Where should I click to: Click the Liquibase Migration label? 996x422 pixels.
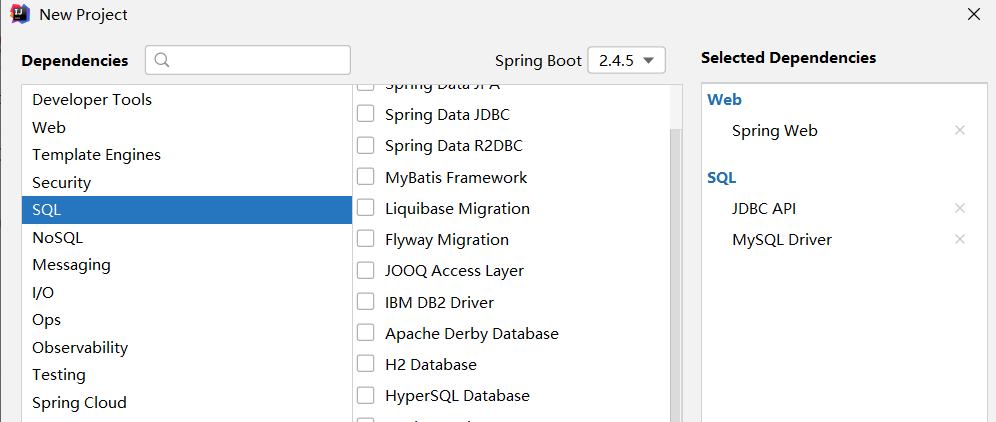pos(457,208)
